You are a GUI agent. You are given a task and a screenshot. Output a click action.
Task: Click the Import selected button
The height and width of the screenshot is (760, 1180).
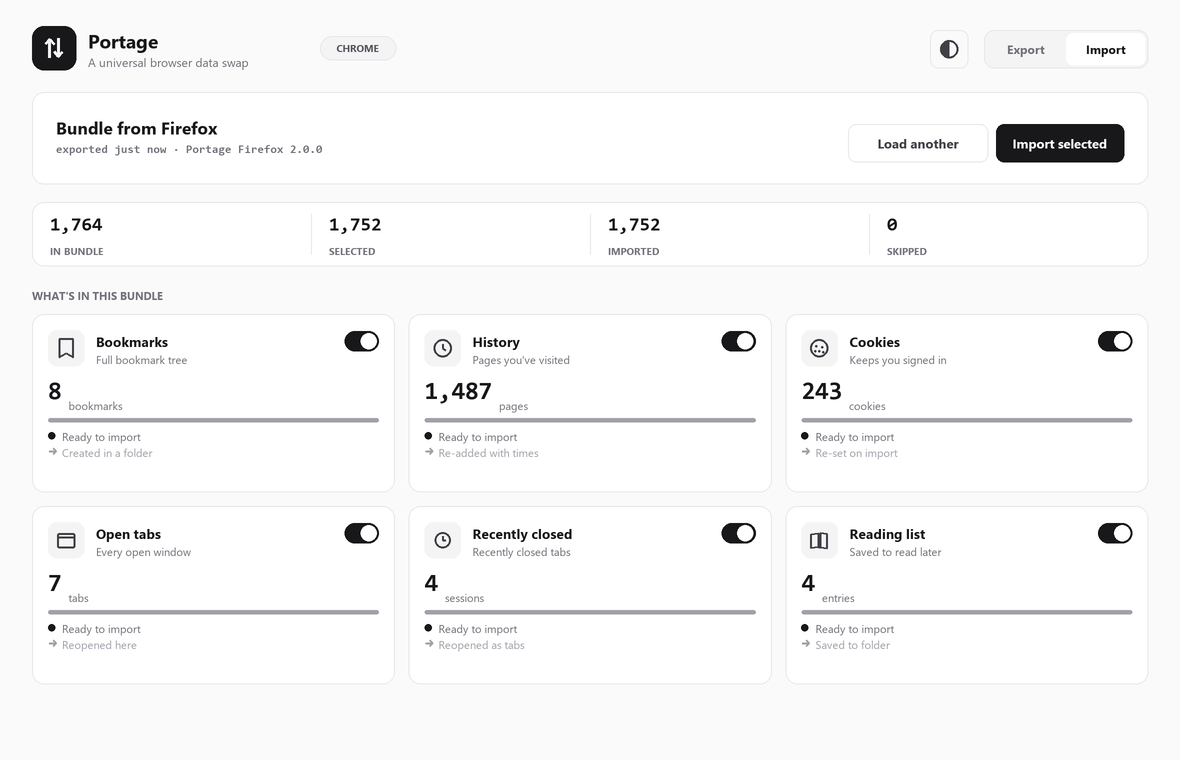pos(1060,144)
